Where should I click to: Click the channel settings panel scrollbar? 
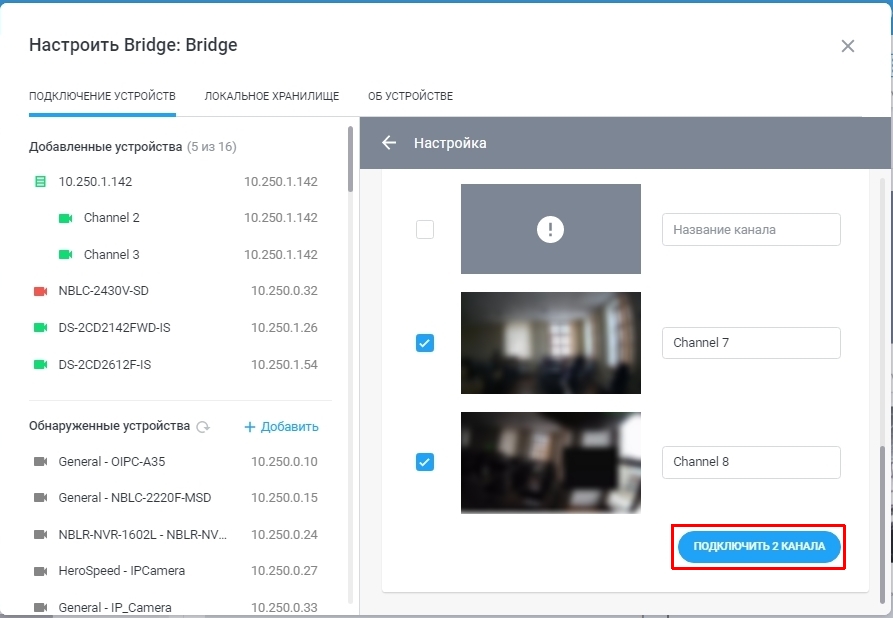pos(883,524)
